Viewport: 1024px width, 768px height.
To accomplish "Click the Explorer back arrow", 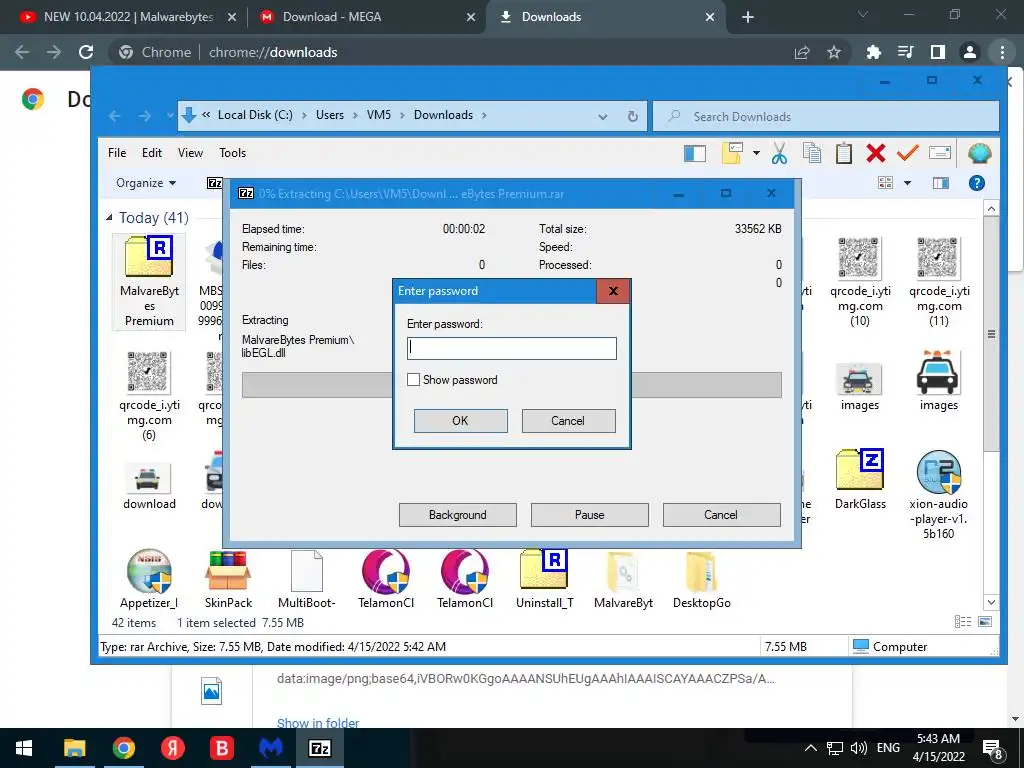I will click(115, 116).
